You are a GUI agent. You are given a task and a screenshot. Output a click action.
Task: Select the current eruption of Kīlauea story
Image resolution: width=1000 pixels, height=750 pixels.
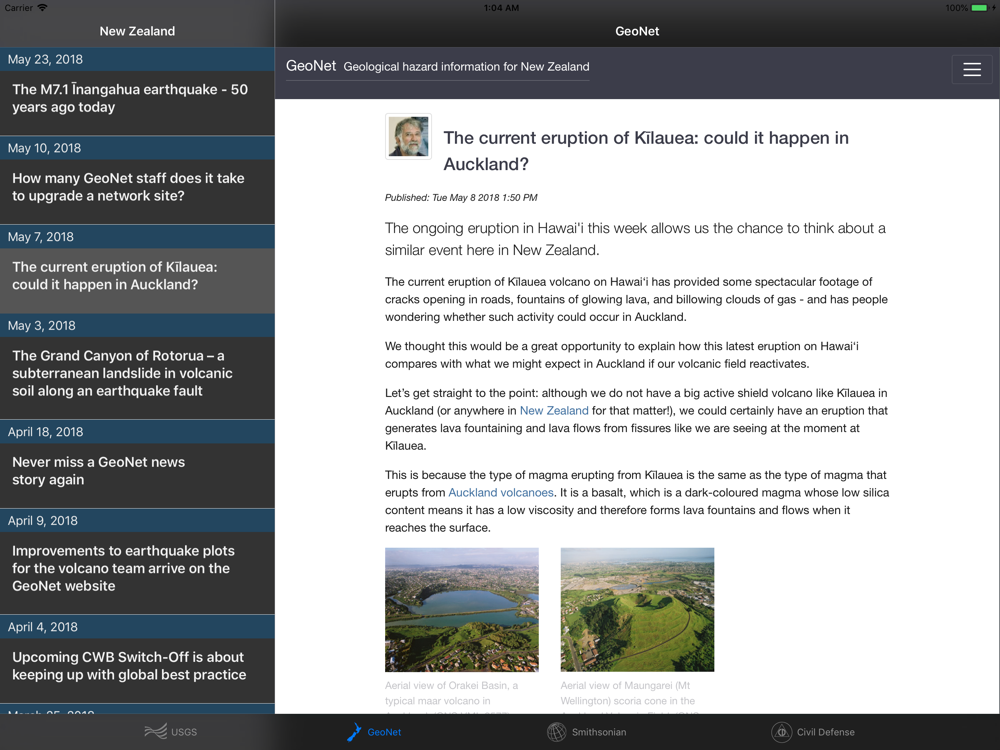pyautogui.click(x=137, y=280)
